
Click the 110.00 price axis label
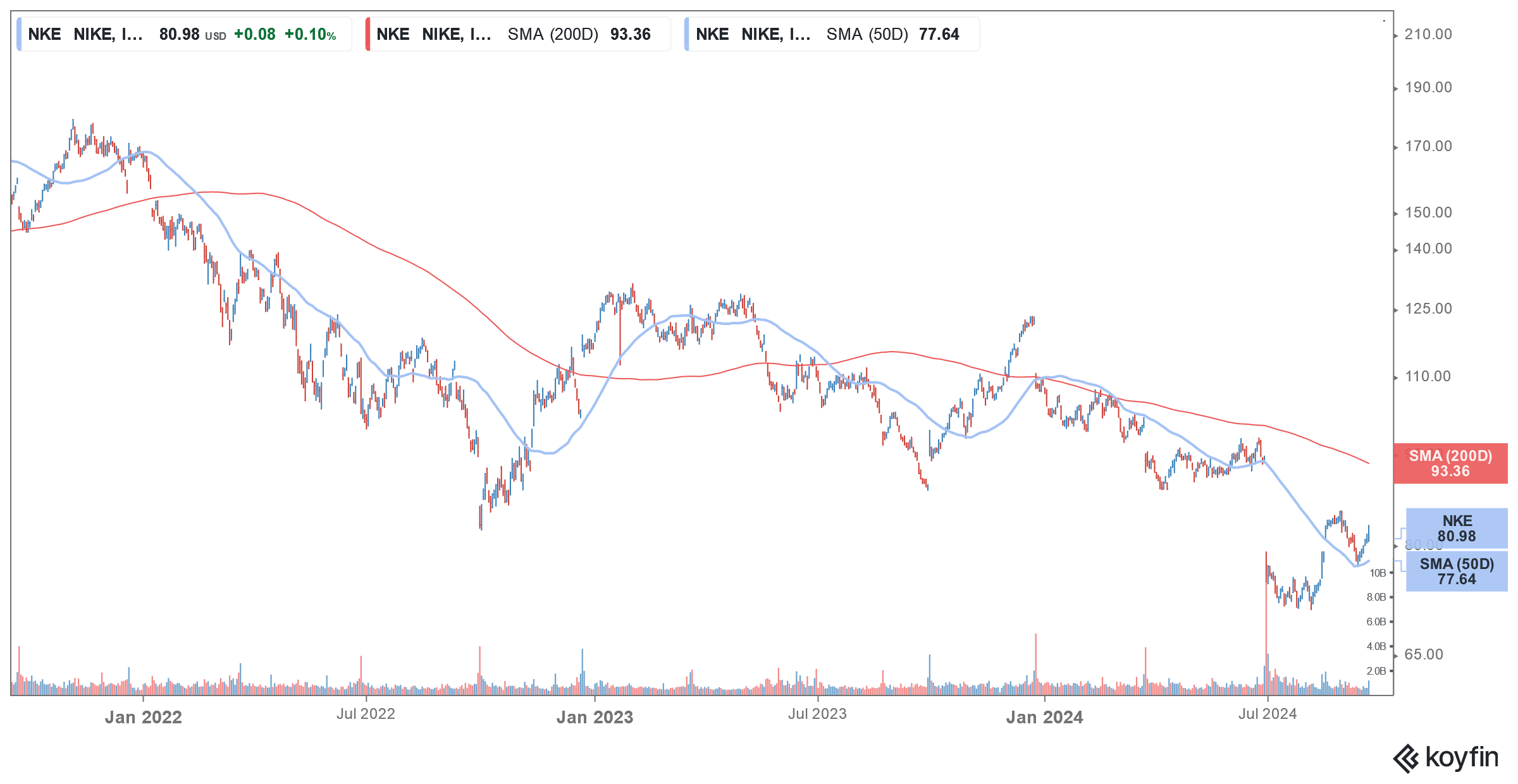point(1428,376)
